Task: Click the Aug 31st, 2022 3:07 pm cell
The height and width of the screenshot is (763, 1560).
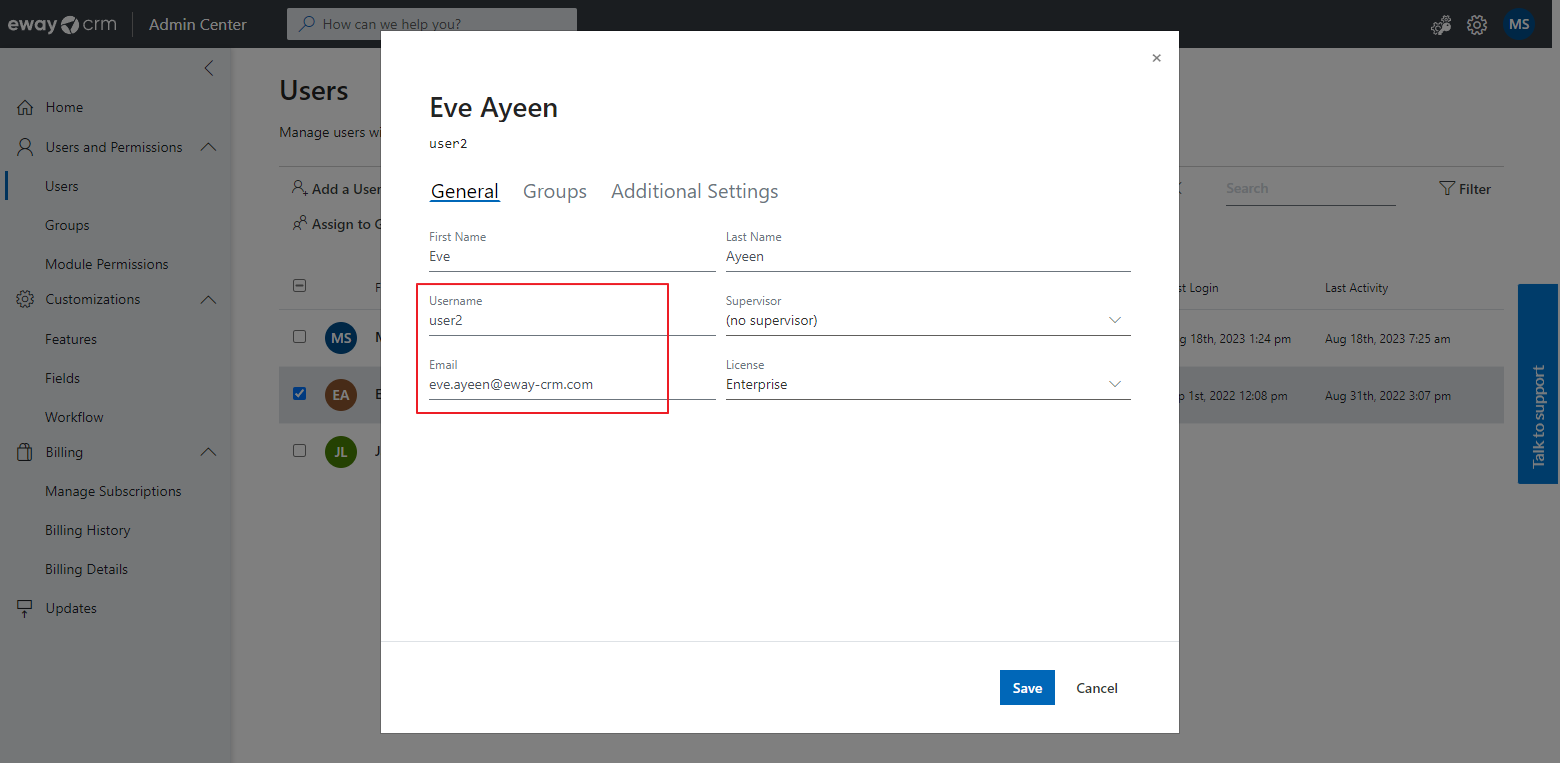Action: pos(1388,396)
